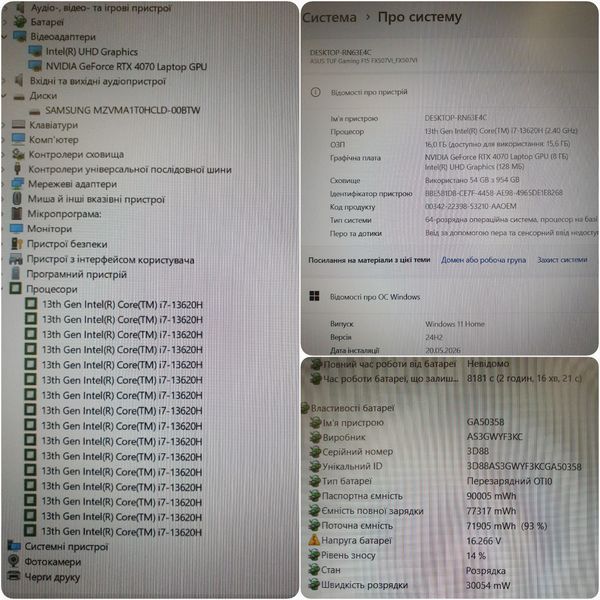The width and height of the screenshot is (600, 600).
Task: Click the Програмний пристрій icon
Action: pyautogui.click(x=16, y=274)
